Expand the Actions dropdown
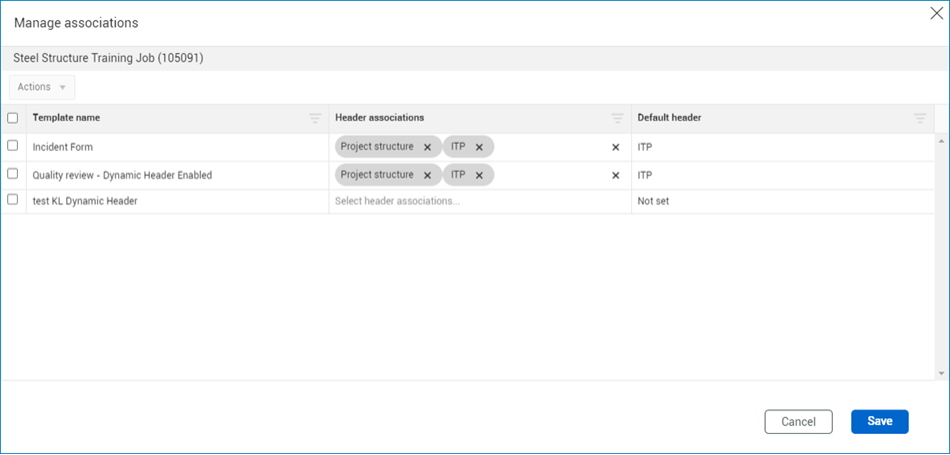 point(42,87)
